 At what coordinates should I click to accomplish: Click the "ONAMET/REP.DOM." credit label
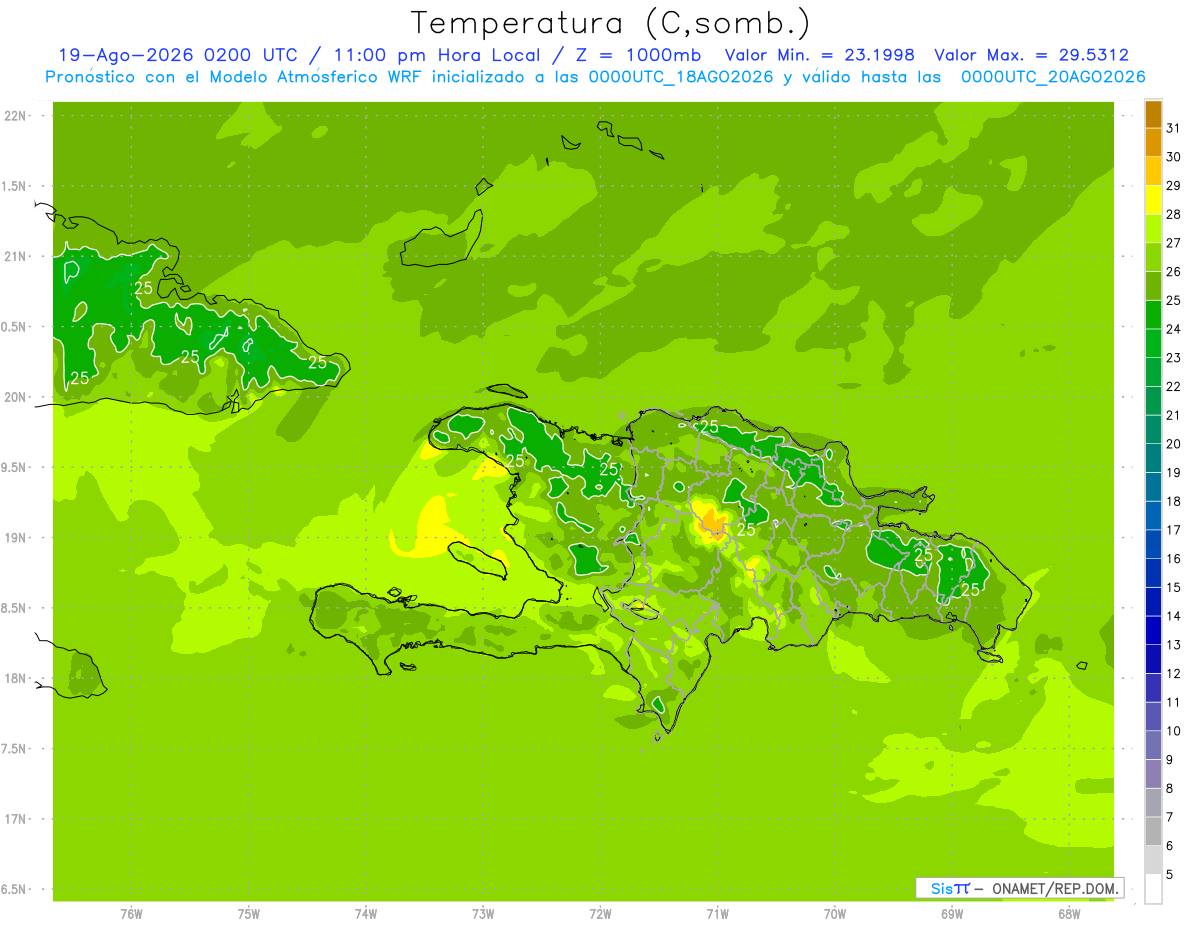click(x=1055, y=888)
